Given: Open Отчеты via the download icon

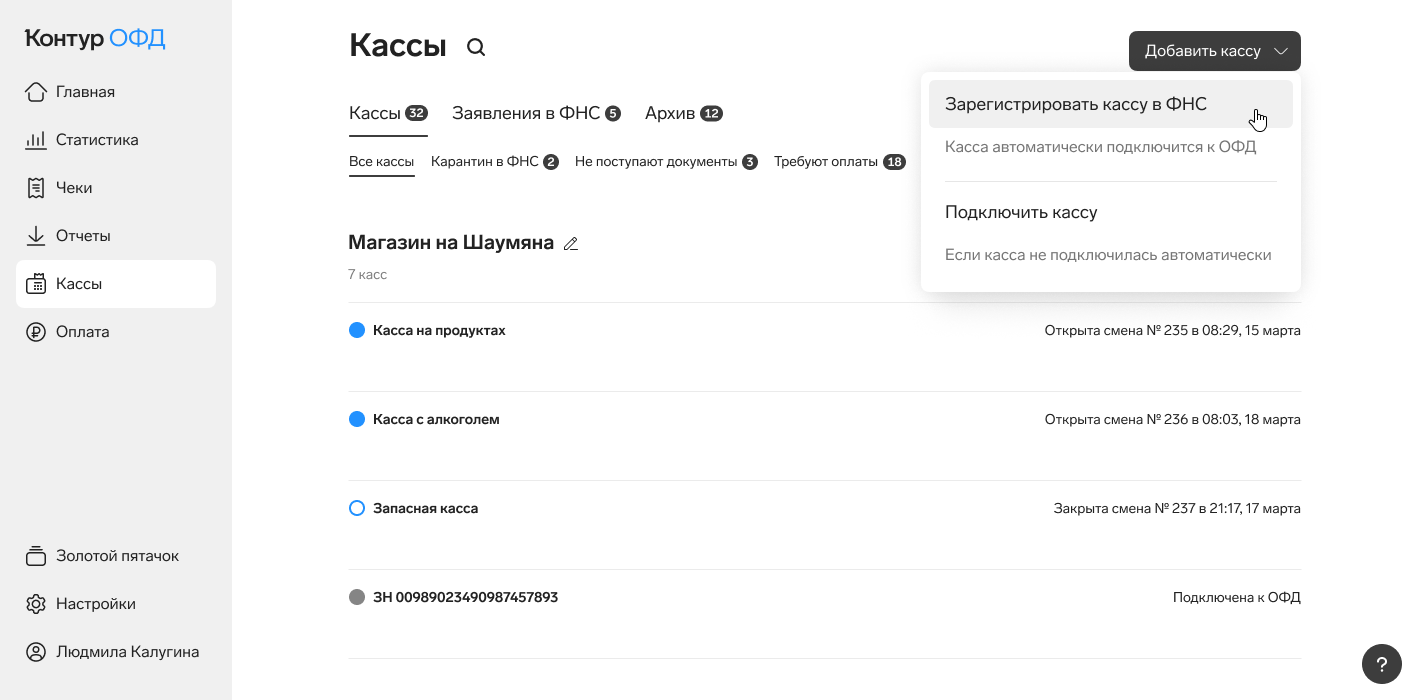Looking at the screenshot, I should (x=36, y=236).
